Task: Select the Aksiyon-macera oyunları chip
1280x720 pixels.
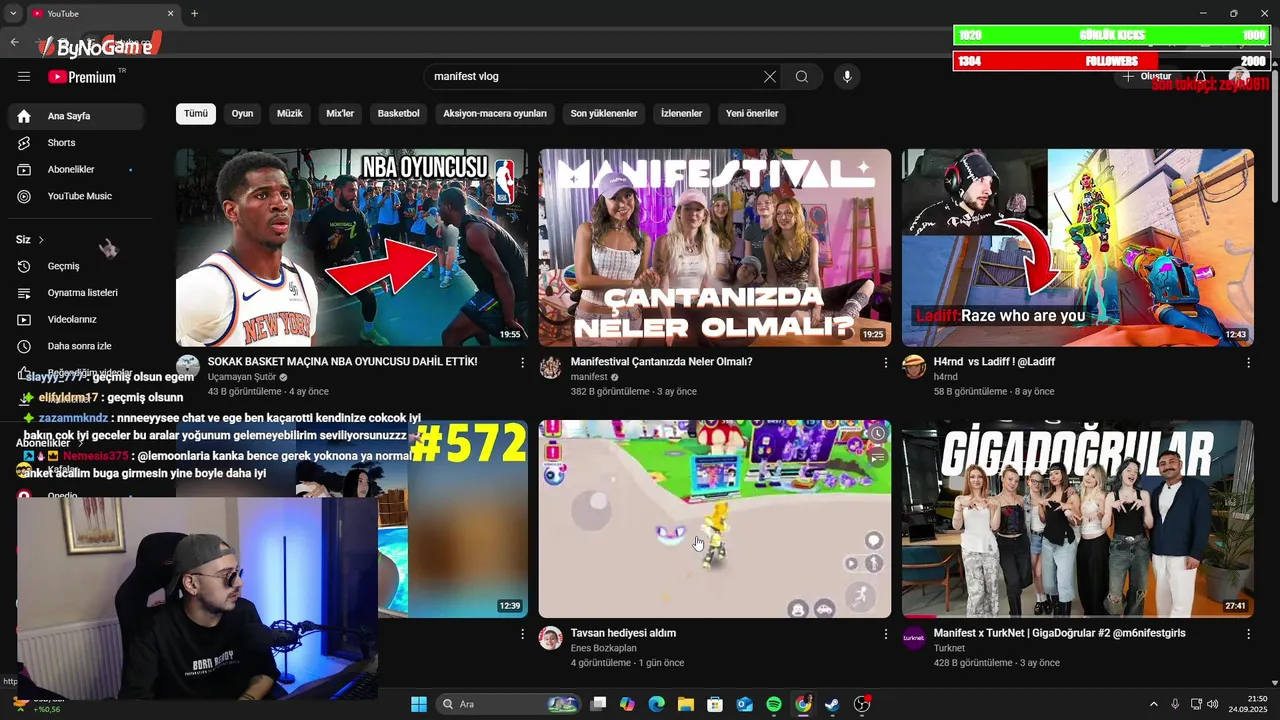Action: (495, 114)
